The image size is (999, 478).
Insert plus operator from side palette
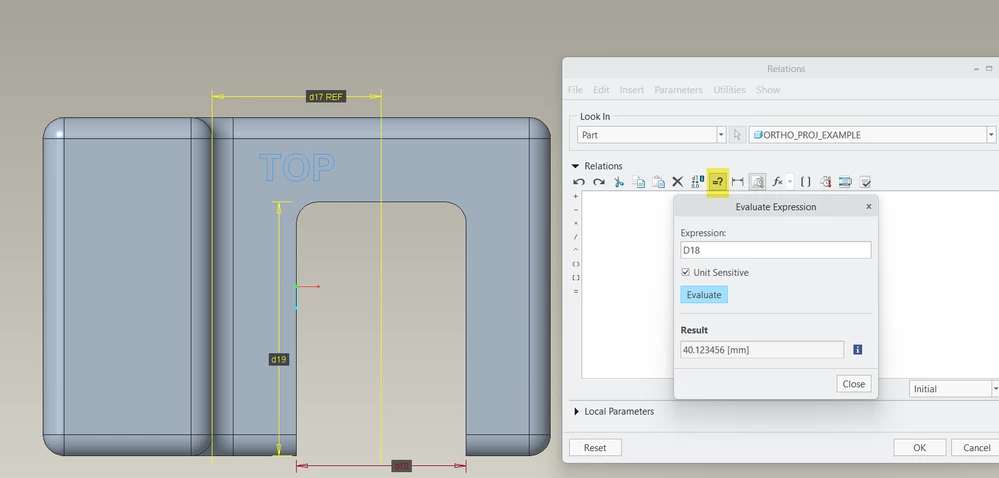click(576, 196)
